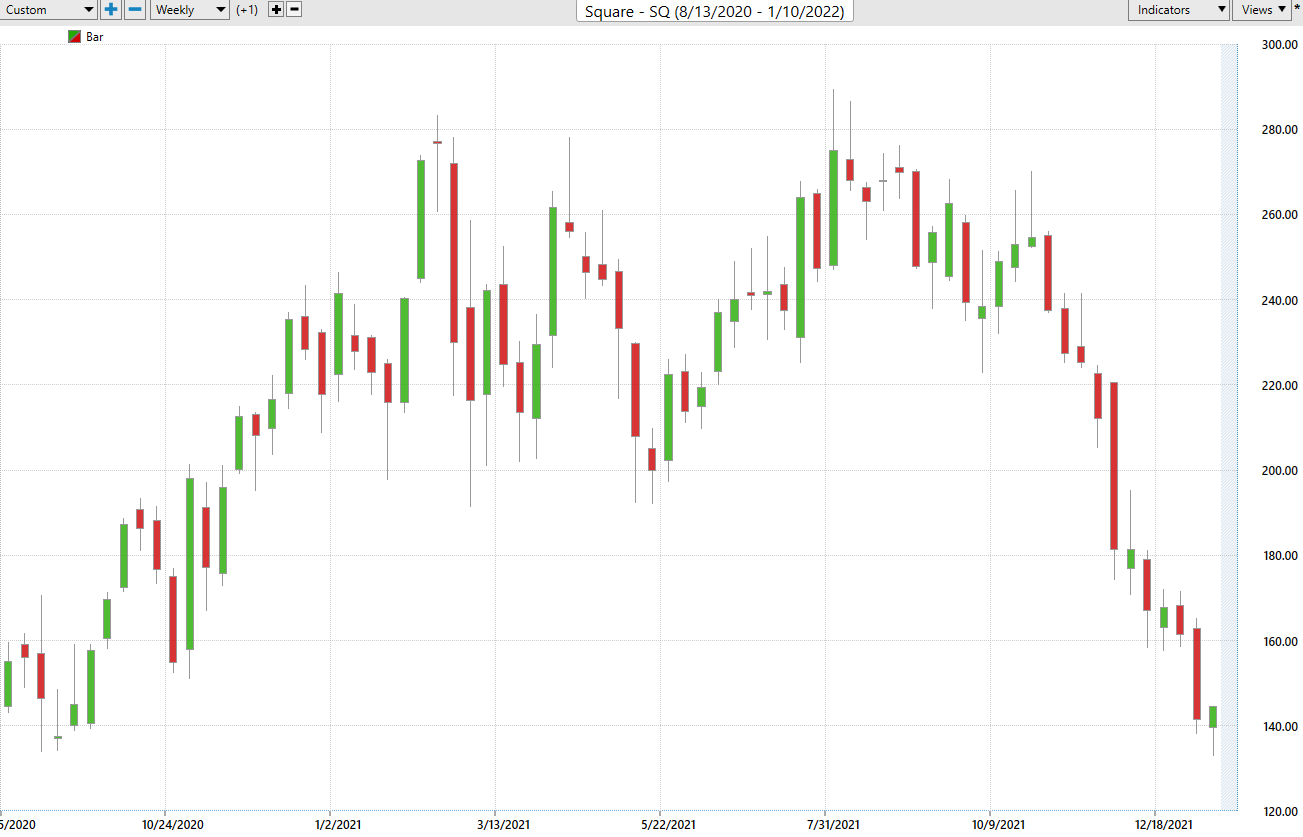Click the blue minus zoom-out button
This screenshot has height=837, width=1303.
coord(135,10)
